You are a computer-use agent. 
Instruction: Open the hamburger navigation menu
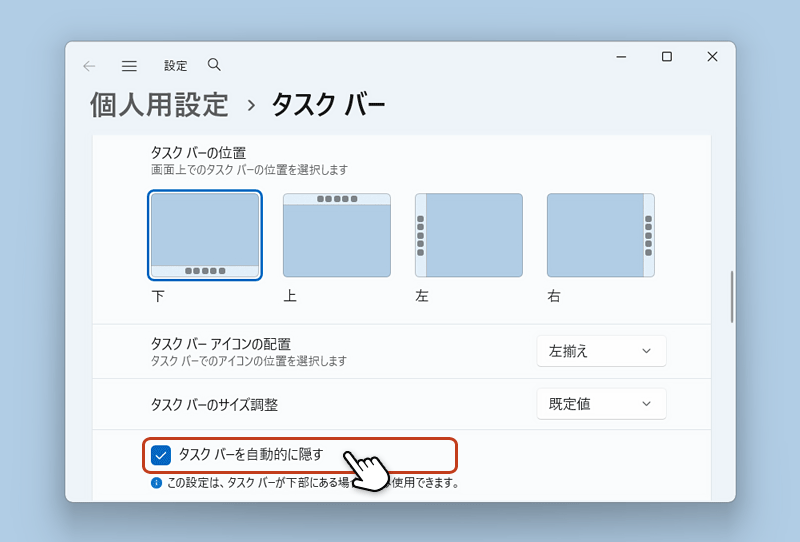pos(129,66)
